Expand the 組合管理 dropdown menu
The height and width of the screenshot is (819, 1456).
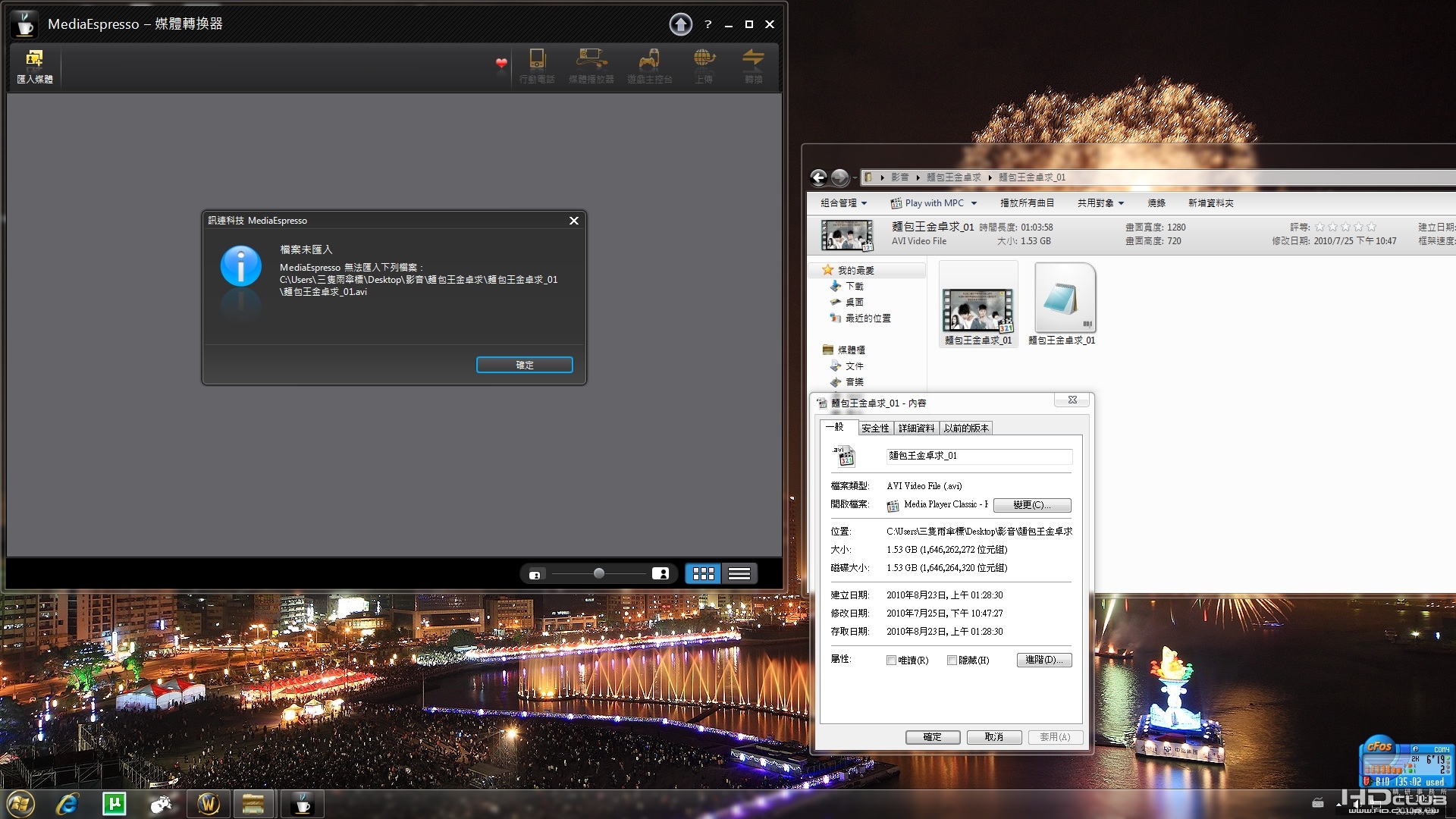pos(843,203)
